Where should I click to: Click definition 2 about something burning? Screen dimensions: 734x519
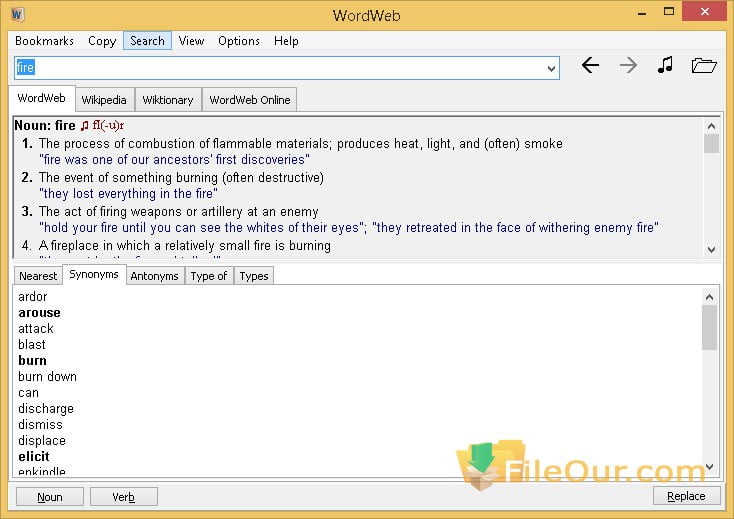[181, 178]
